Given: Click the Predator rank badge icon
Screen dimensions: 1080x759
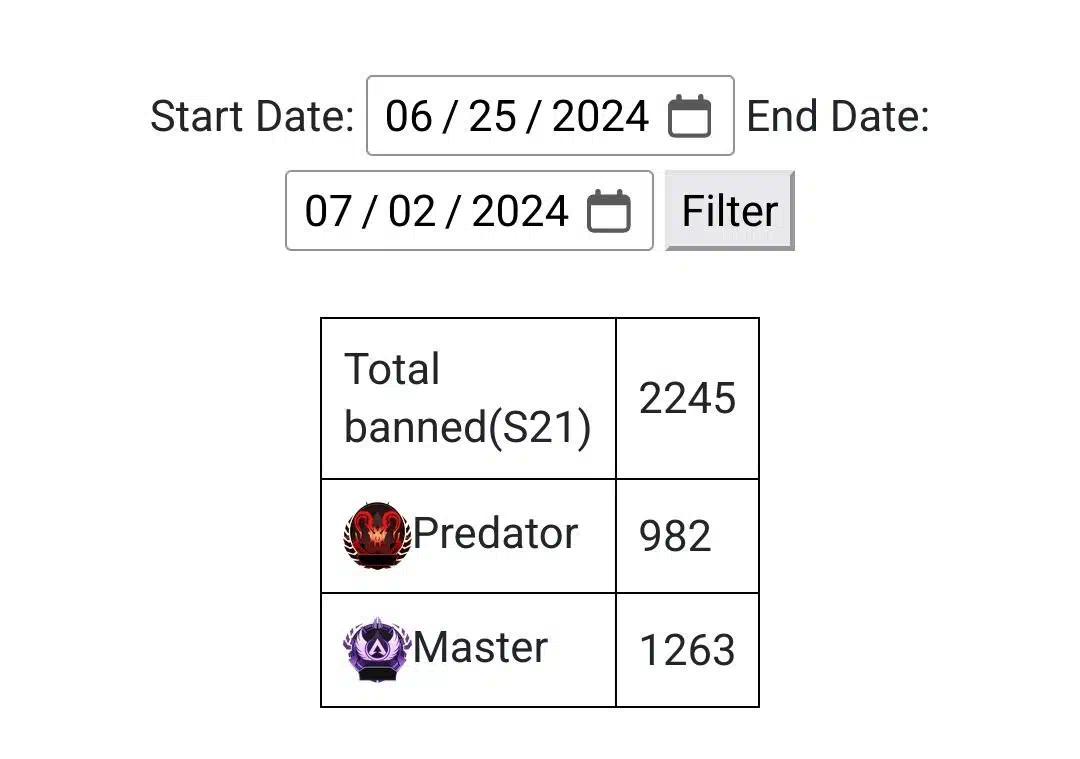Looking at the screenshot, I should [377, 536].
